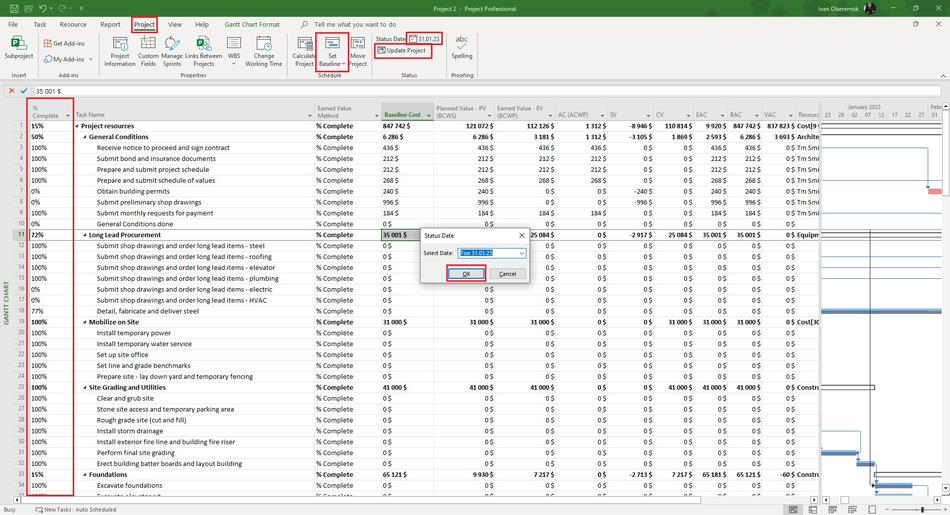Click Baseline Cost cell 847 742 $
950x515 pixels.
(x=407, y=126)
